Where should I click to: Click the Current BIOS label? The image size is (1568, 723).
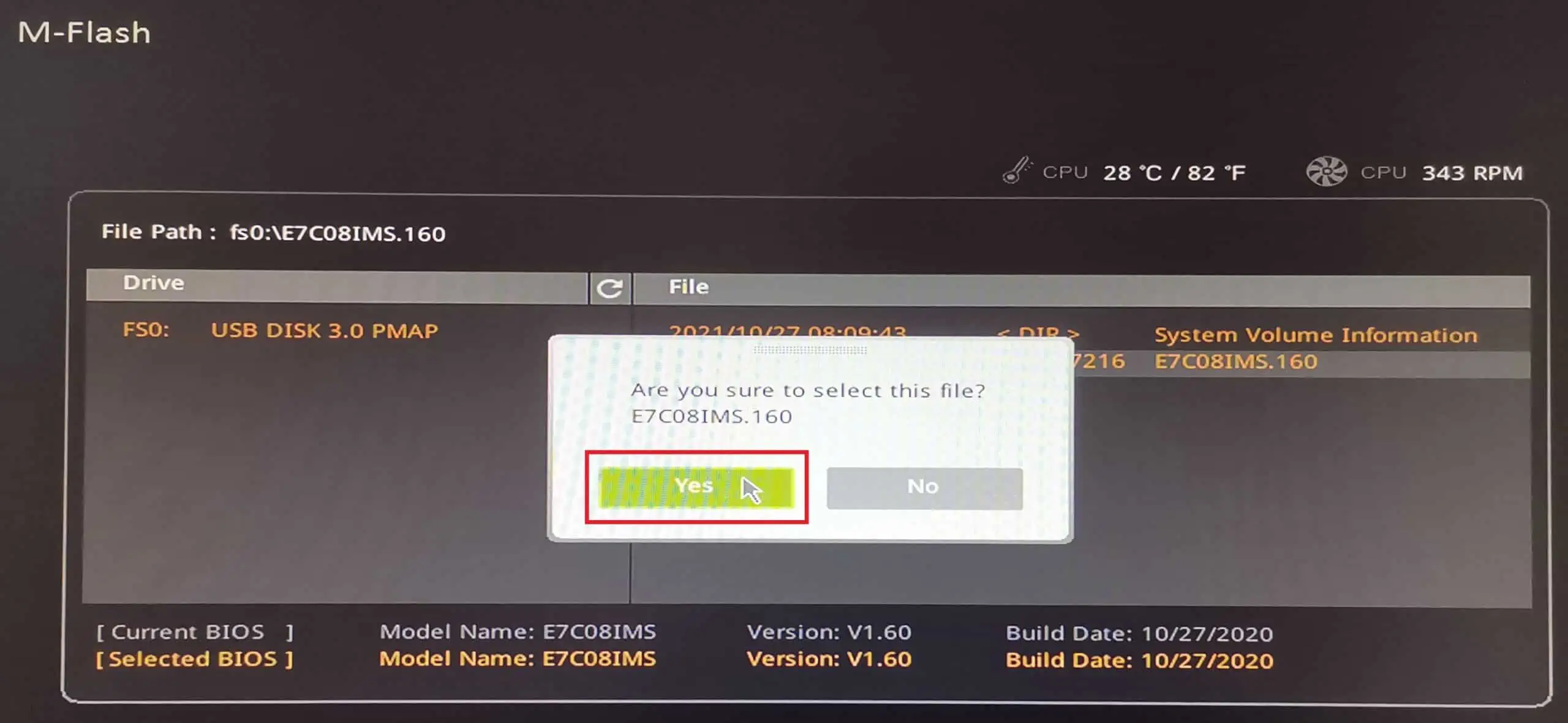click(x=195, y=632)
